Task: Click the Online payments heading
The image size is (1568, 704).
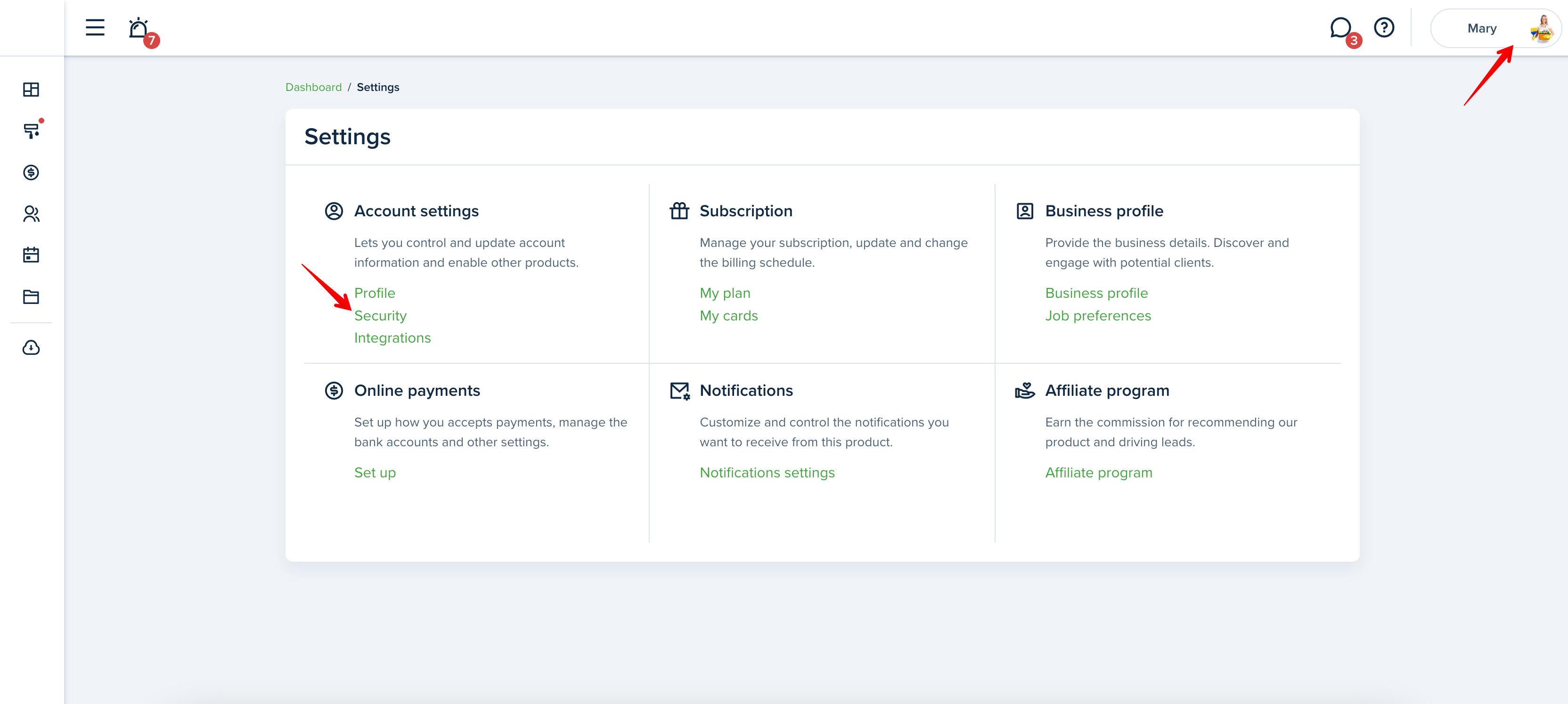Action: (417, 390)
